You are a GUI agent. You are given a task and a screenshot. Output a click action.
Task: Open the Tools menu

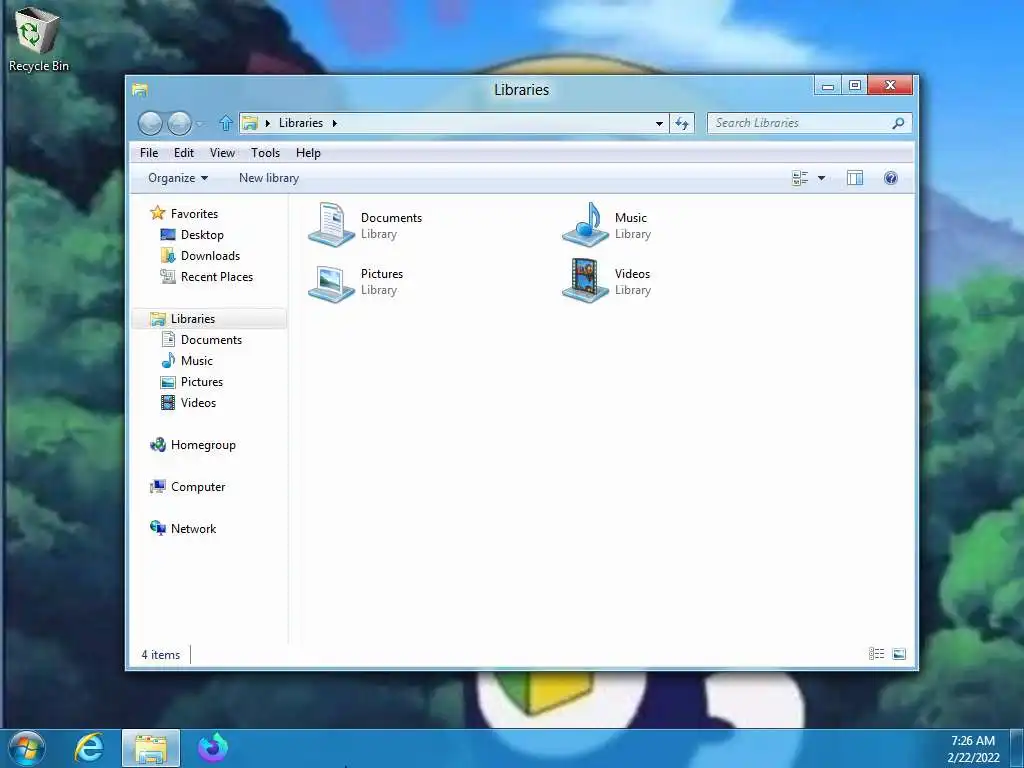(x=265, y=153)
